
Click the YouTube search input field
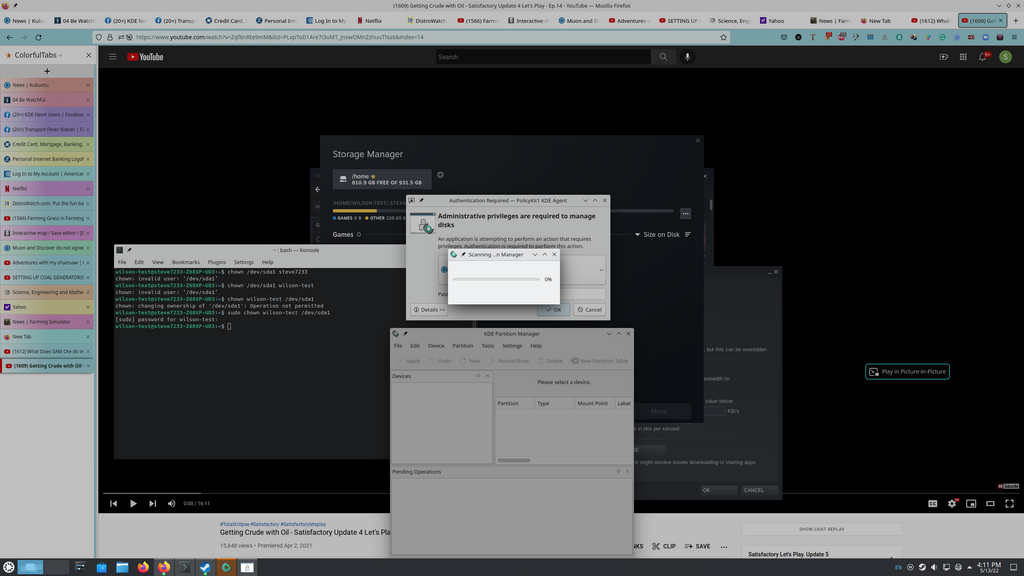click(x=540, y=57)
